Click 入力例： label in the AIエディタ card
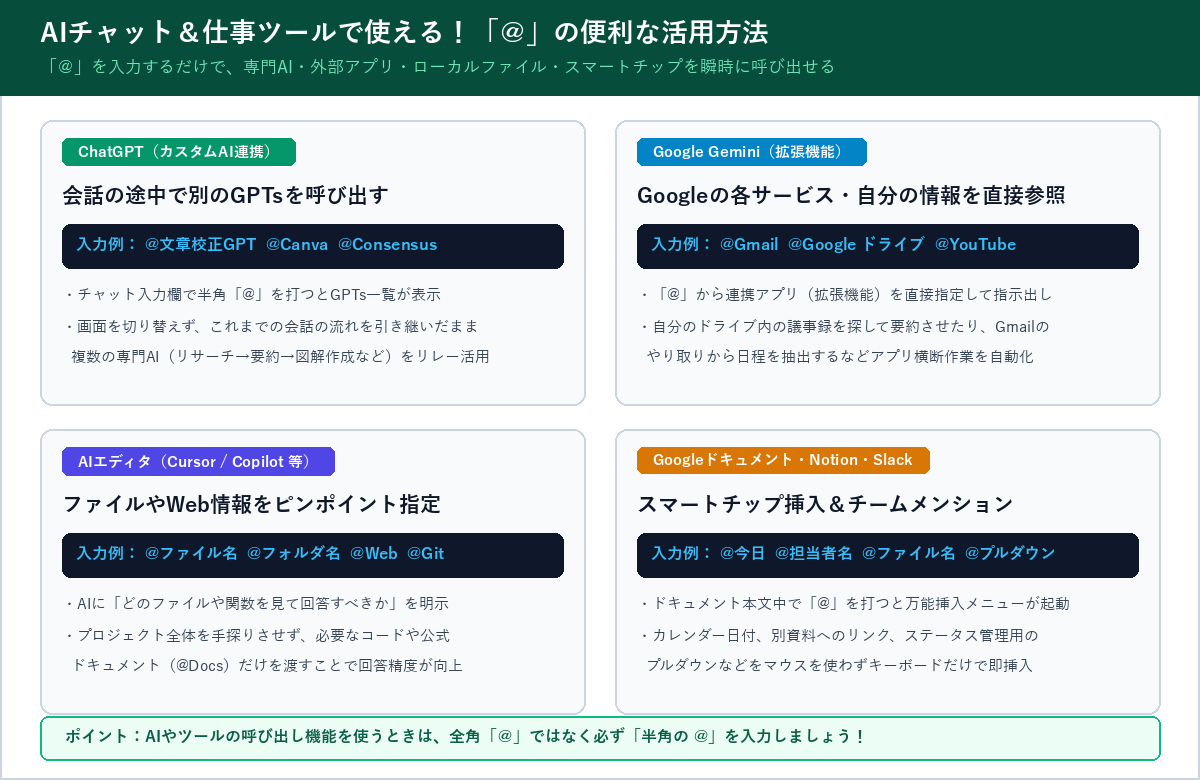Viewport: 1200px width, 780px height. point(107,554)
